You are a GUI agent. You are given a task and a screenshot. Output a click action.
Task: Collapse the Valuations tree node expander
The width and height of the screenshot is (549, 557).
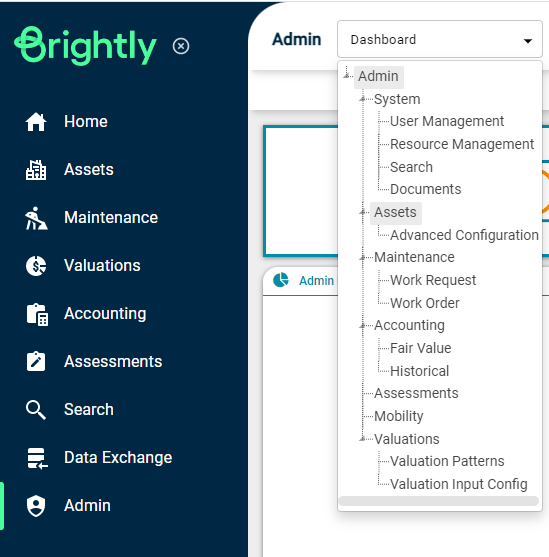pyautogui.click(x=362, y=439)
